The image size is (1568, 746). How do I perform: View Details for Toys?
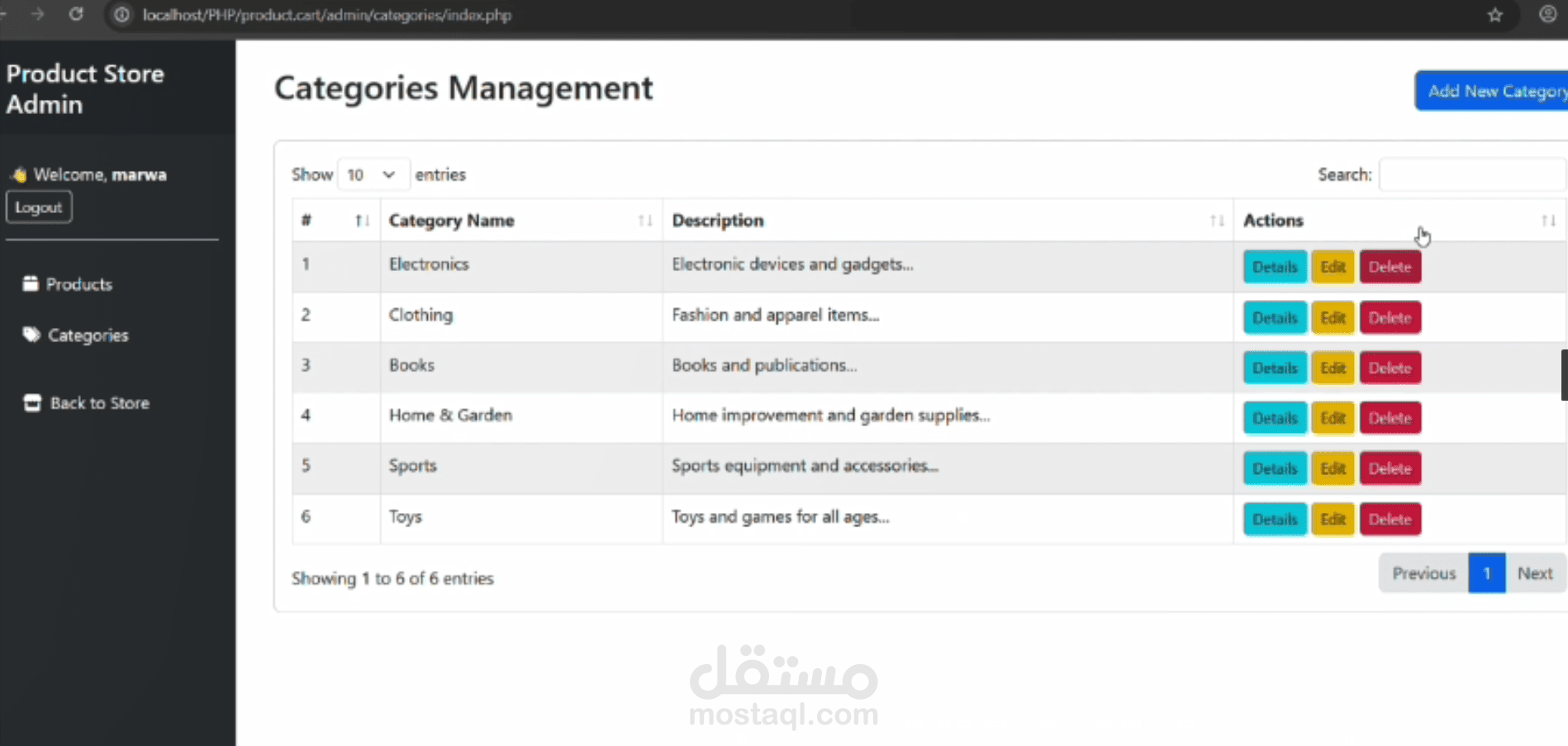[1275, 519]
